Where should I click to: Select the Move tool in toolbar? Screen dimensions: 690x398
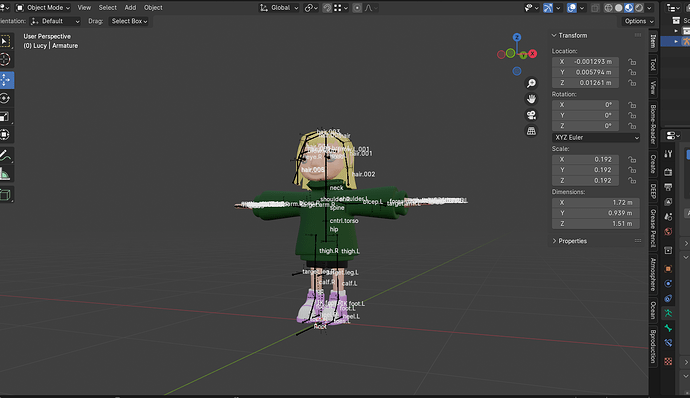6,80
